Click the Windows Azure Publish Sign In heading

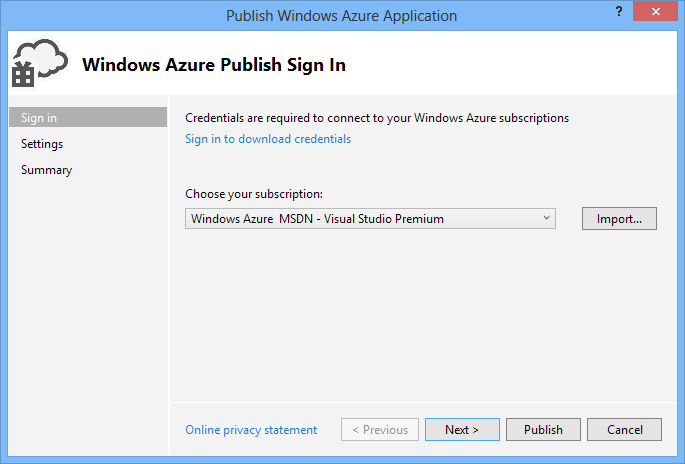click(213, 65)
